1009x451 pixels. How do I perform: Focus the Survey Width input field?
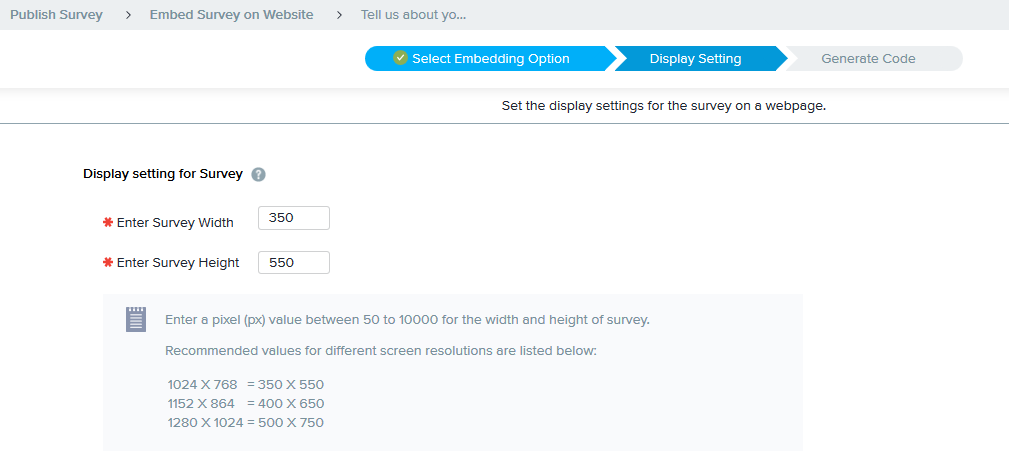point(293,218)
